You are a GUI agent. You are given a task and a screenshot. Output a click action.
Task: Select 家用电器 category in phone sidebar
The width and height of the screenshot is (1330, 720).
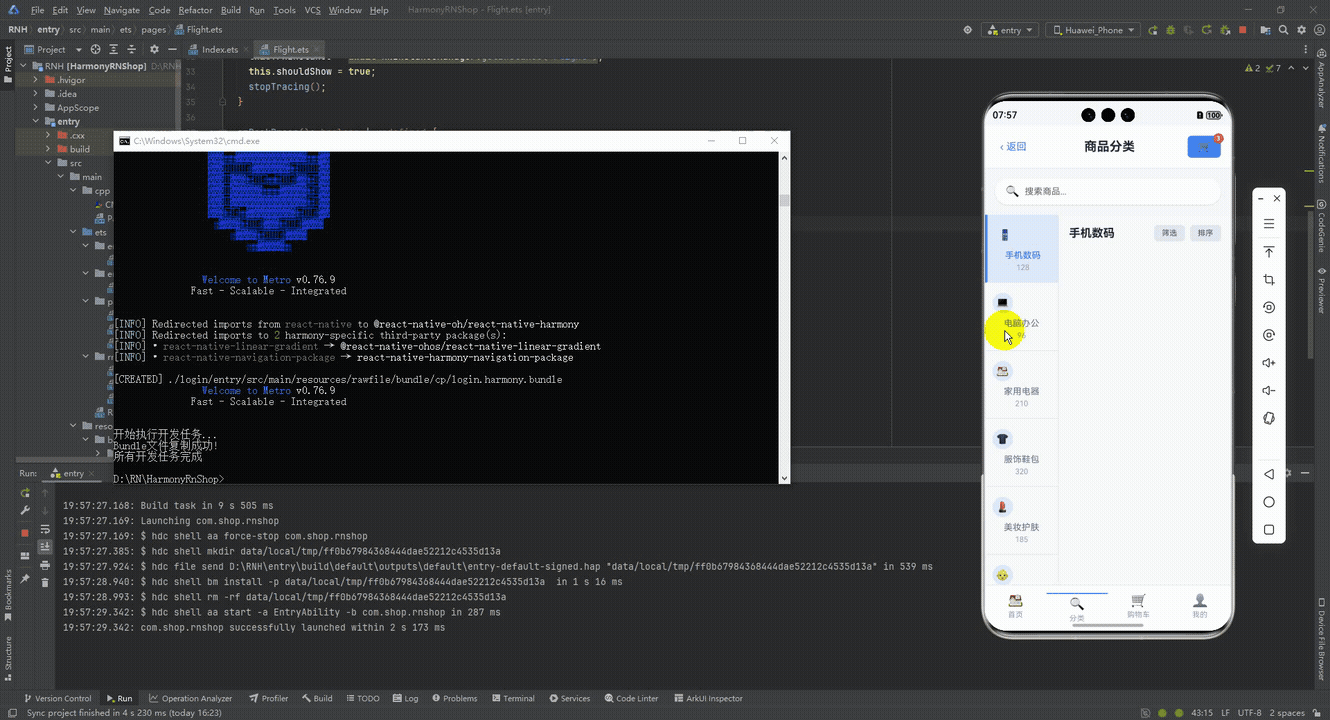click(x=1021, y=385)
